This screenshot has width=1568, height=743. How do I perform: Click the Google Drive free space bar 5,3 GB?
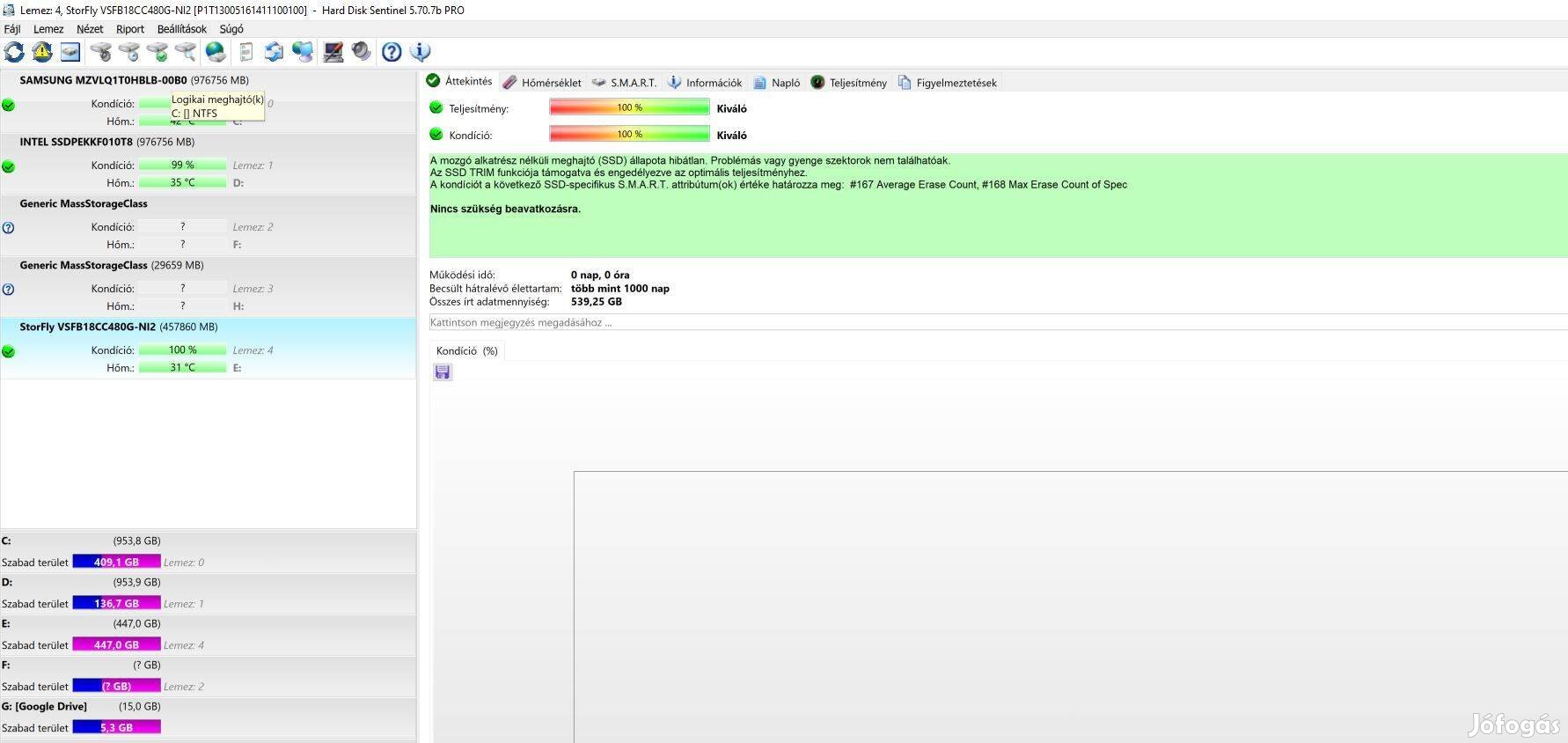(x=116, y=727)
